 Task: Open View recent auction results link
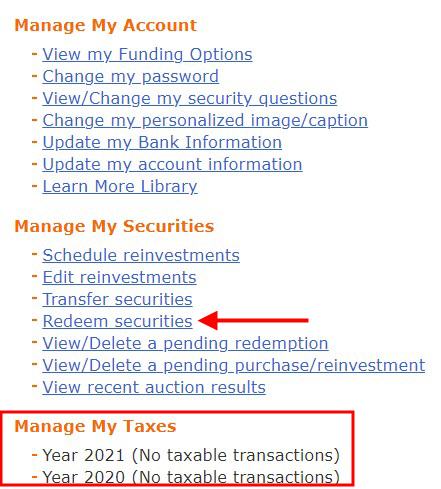154,387
